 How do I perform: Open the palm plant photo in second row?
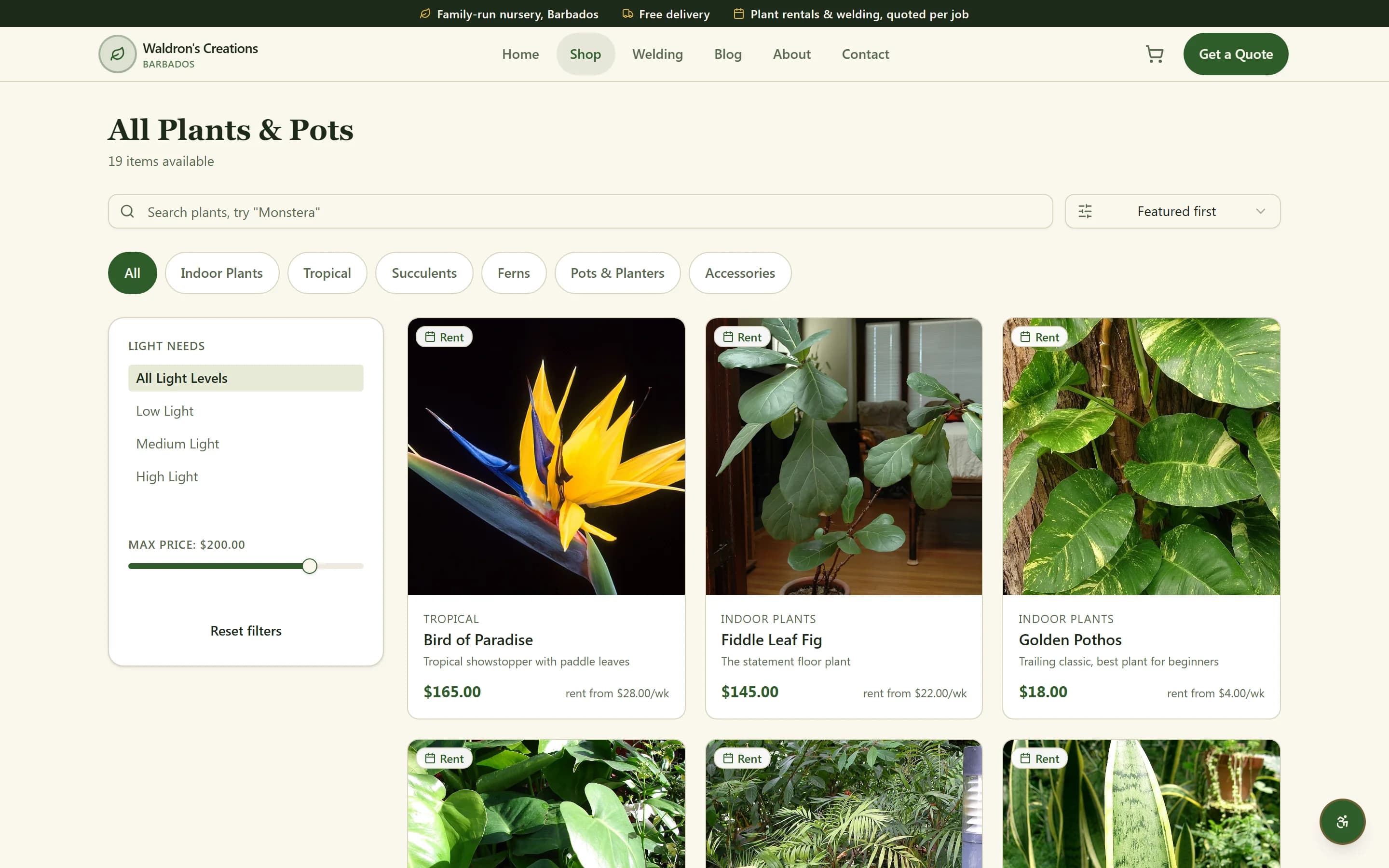843,804
